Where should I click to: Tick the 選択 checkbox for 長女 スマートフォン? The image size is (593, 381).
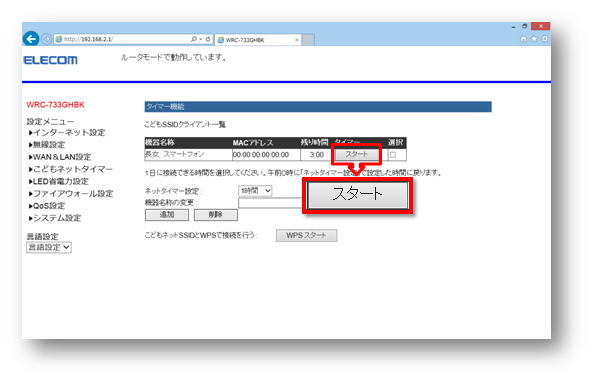(x=393, y=155)
